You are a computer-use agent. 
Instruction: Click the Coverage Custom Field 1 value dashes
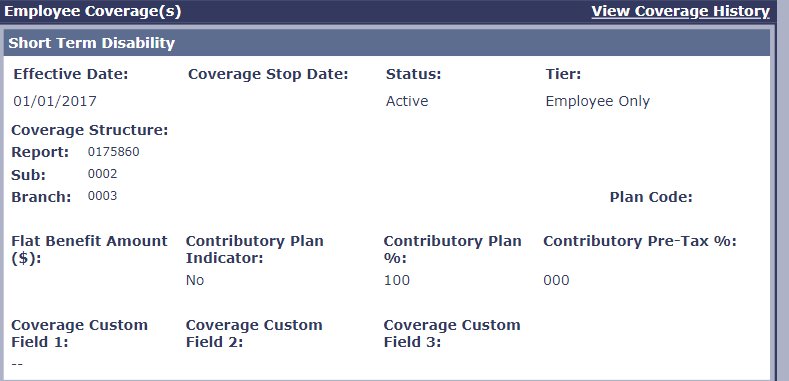pyautogui.click(x=17, y=363)
